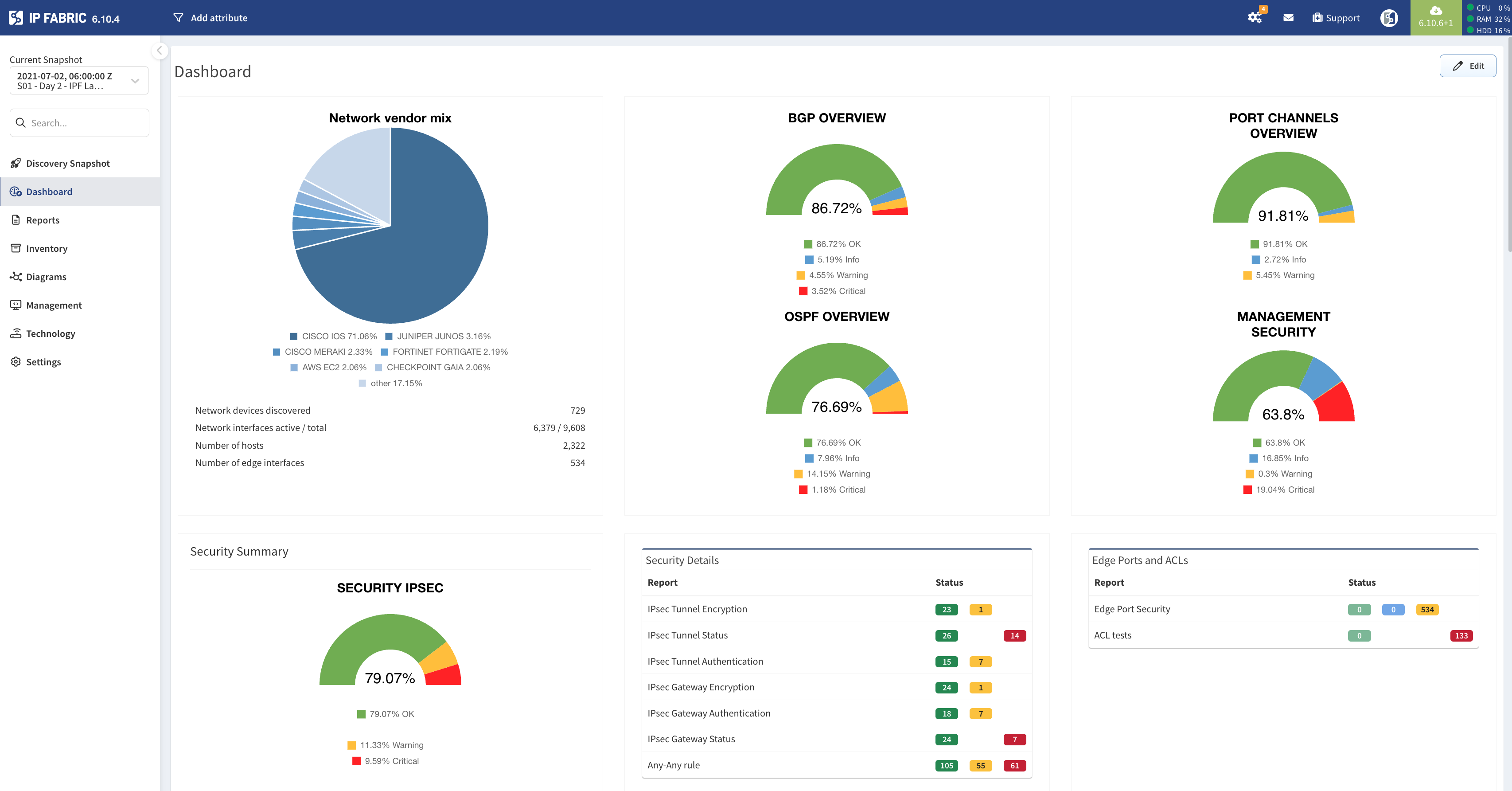Expand the Technology menu section
The image size is (1512, 791).
coord(51,333)
